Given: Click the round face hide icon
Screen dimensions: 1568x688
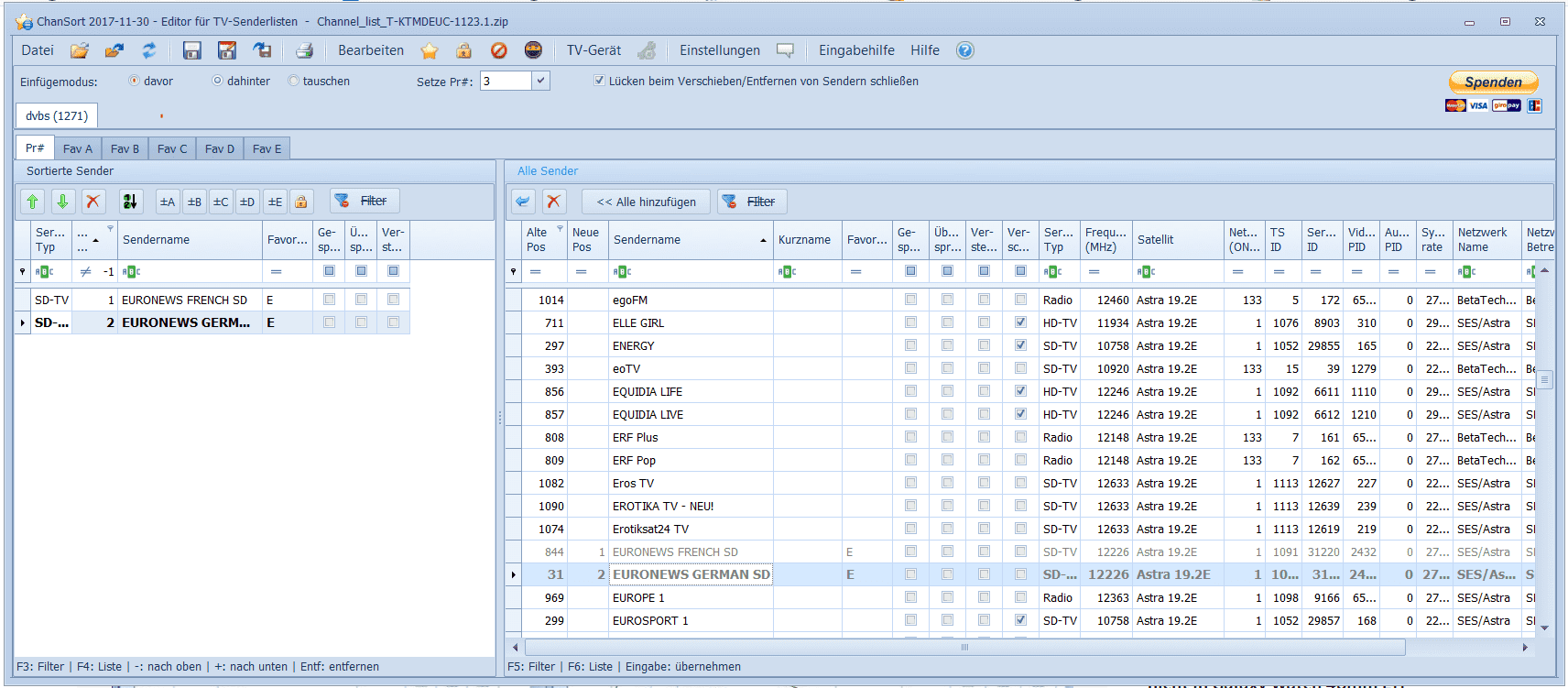Looking at the screenshot, I should (533, 50).
